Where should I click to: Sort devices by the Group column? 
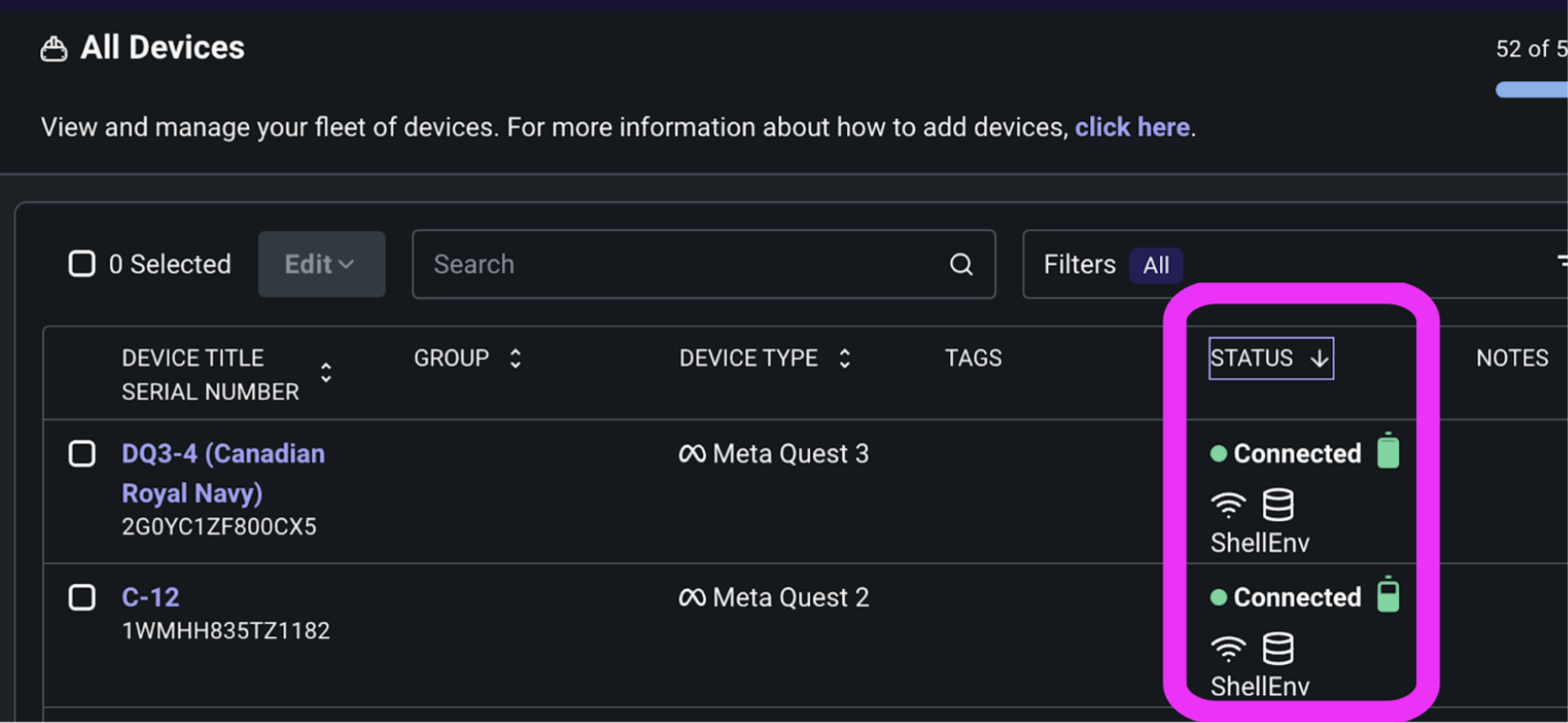tap(515, 359)
